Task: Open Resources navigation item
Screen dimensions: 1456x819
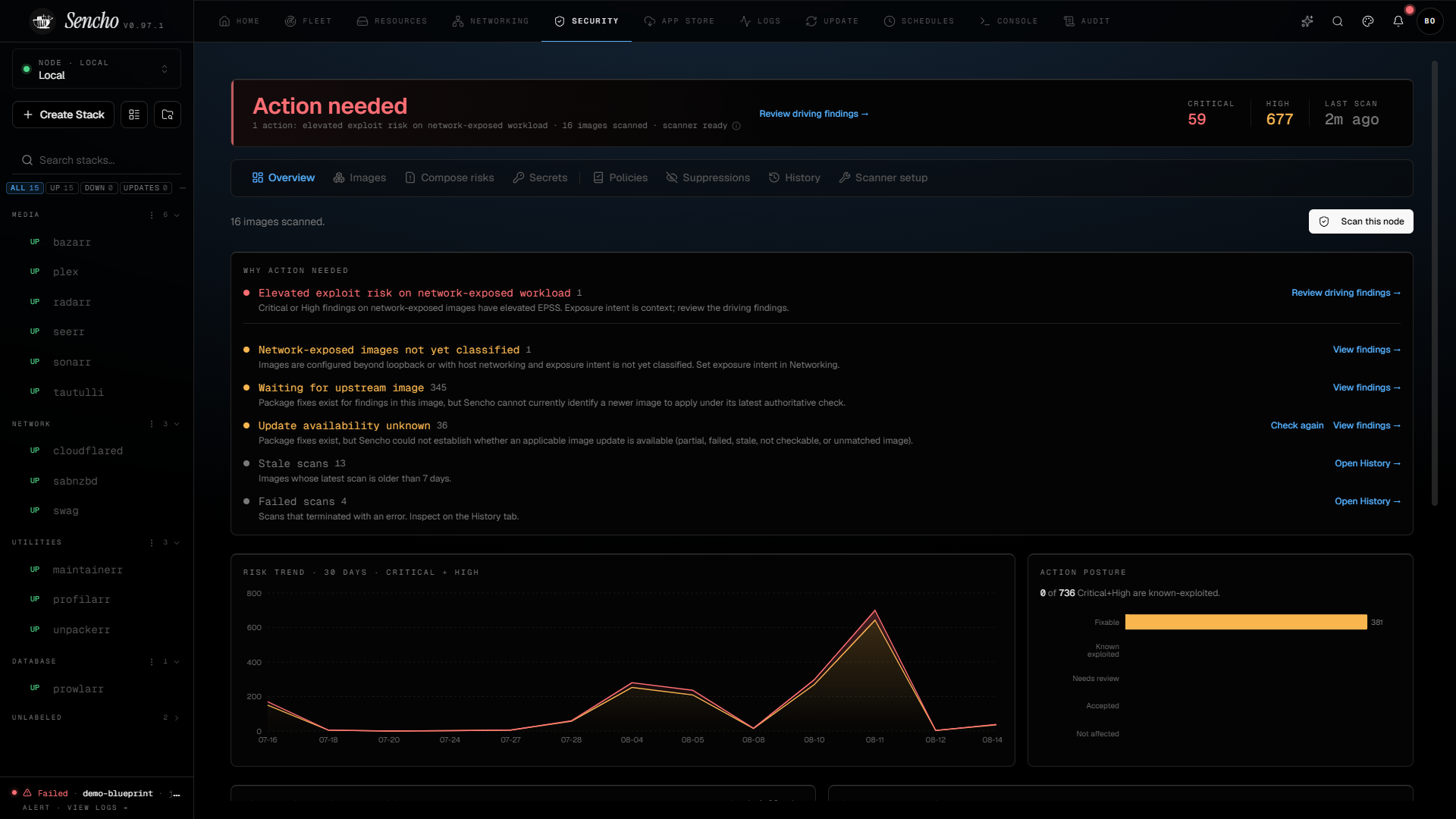Action: tap(391, 21)
